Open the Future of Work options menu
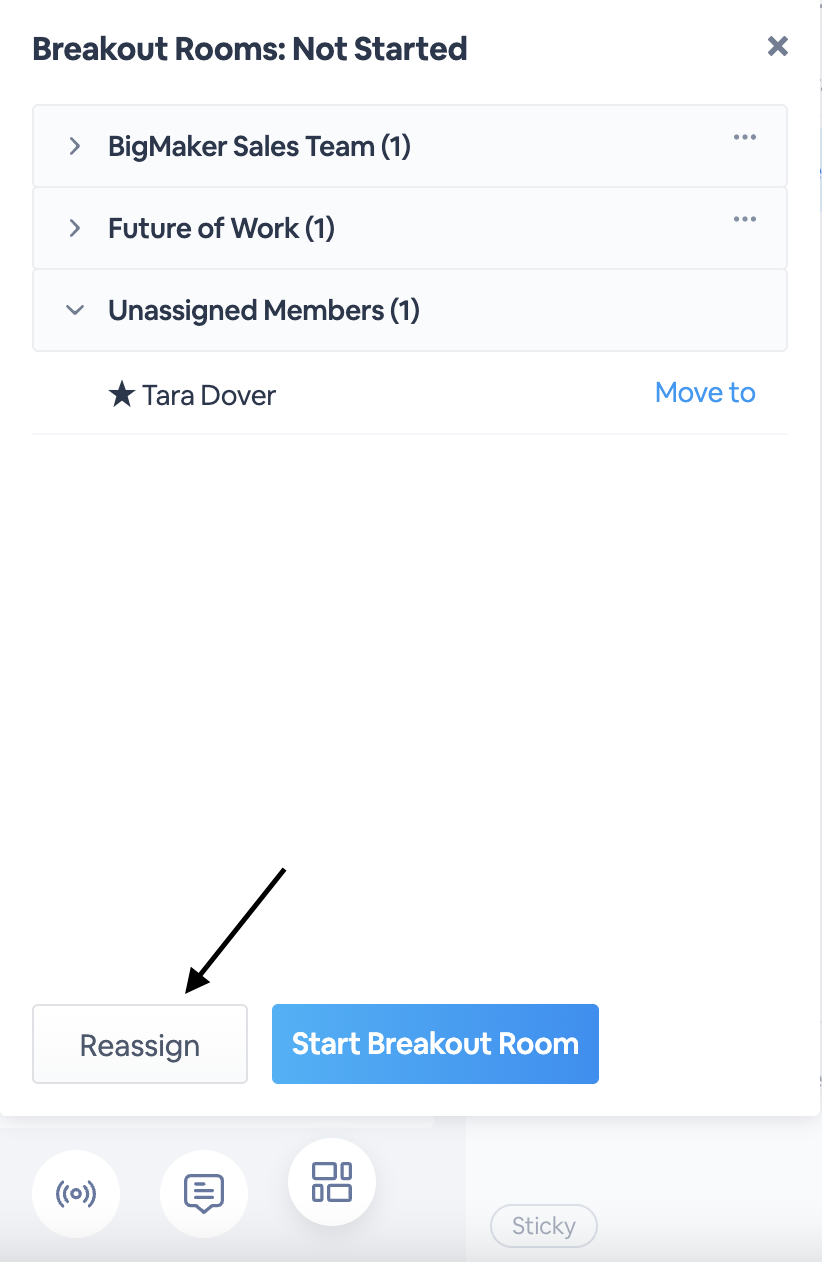The image size is (822, 1262). click(744, 219)
